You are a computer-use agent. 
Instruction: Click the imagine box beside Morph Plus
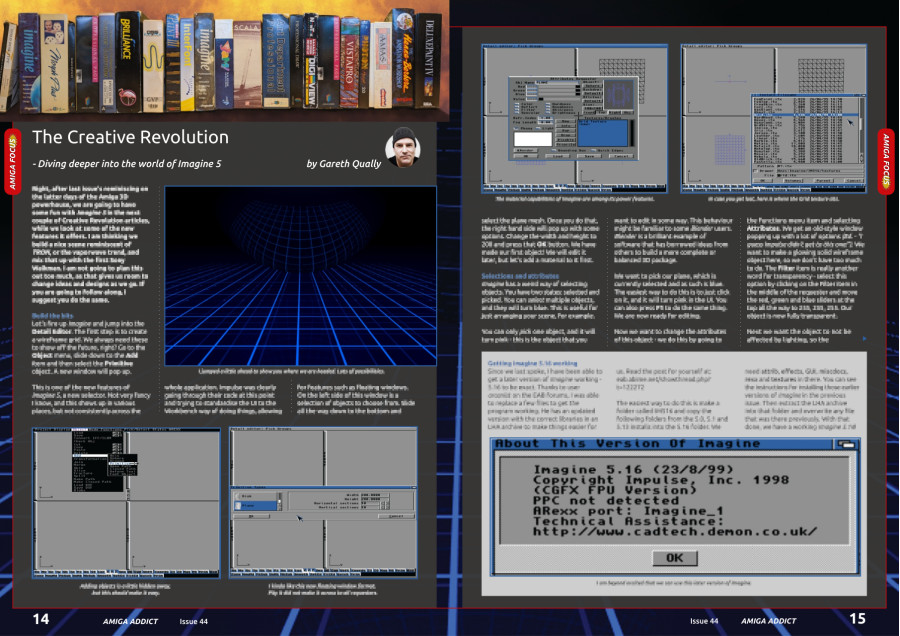29,62
